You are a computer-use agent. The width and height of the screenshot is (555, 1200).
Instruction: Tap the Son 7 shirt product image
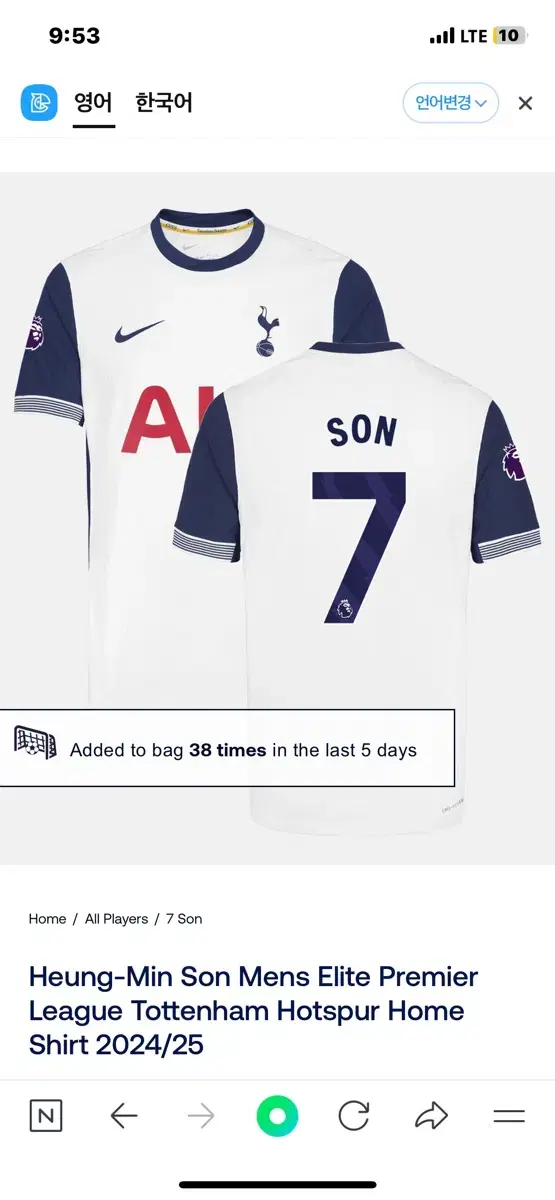click(277, 518)
